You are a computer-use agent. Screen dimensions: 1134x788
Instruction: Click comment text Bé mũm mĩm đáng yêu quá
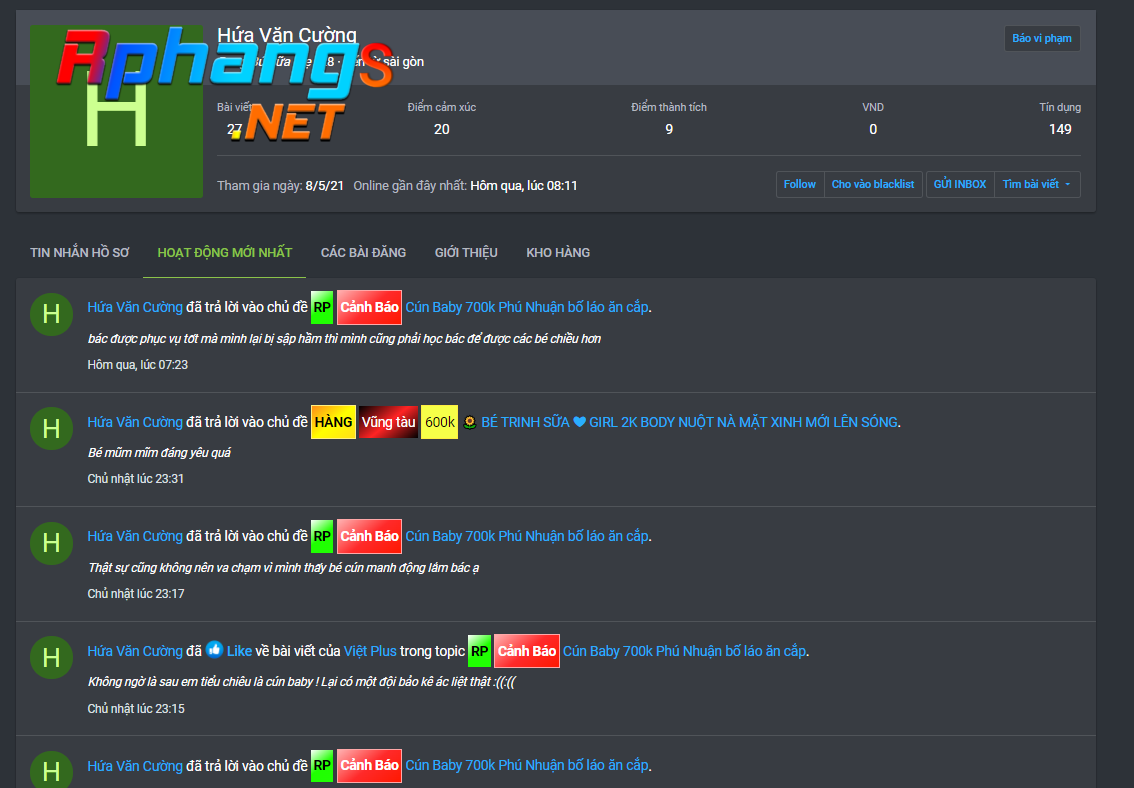point(159,453)
